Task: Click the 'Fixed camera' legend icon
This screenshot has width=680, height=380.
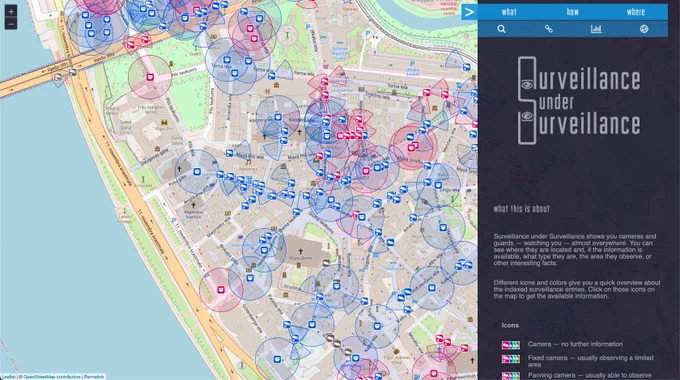Action: pos(510,359)
